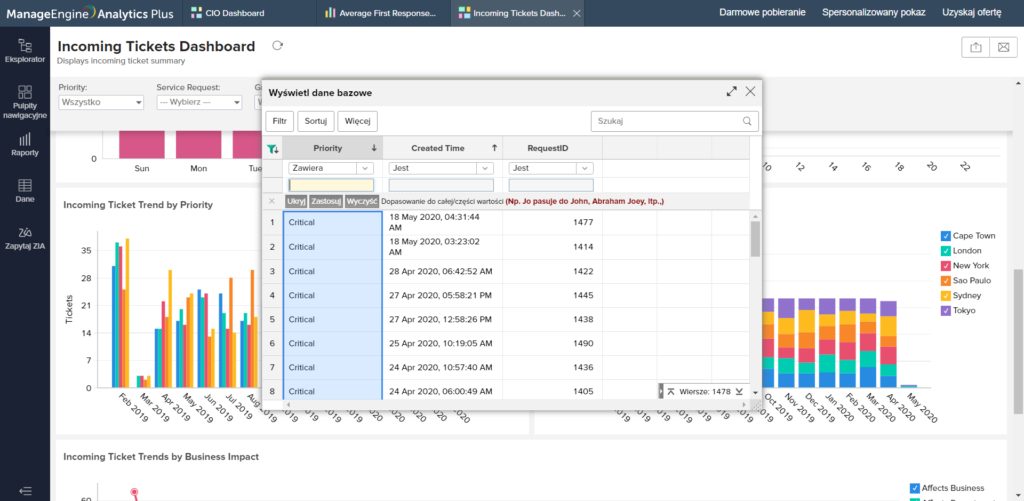Click the Sortuj button
Image resolution: width=1024 pixels, height=501 pixels.
316,121
